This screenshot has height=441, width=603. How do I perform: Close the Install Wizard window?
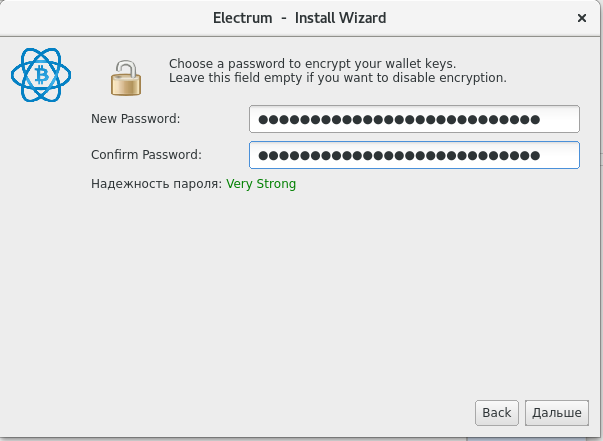tap(582, 18)
